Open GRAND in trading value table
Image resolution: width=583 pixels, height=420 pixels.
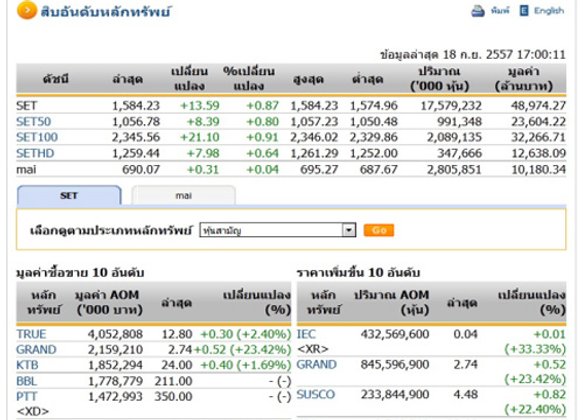[x=36, y=350]
